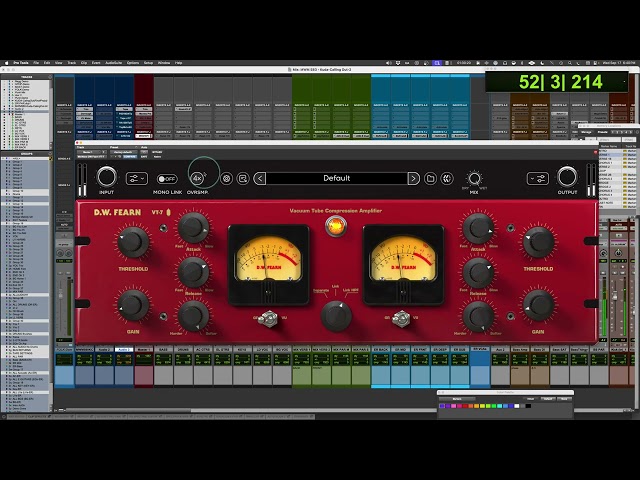Screen dimensions: 640x480
Task: Open the Window menu
Action: 164,63
